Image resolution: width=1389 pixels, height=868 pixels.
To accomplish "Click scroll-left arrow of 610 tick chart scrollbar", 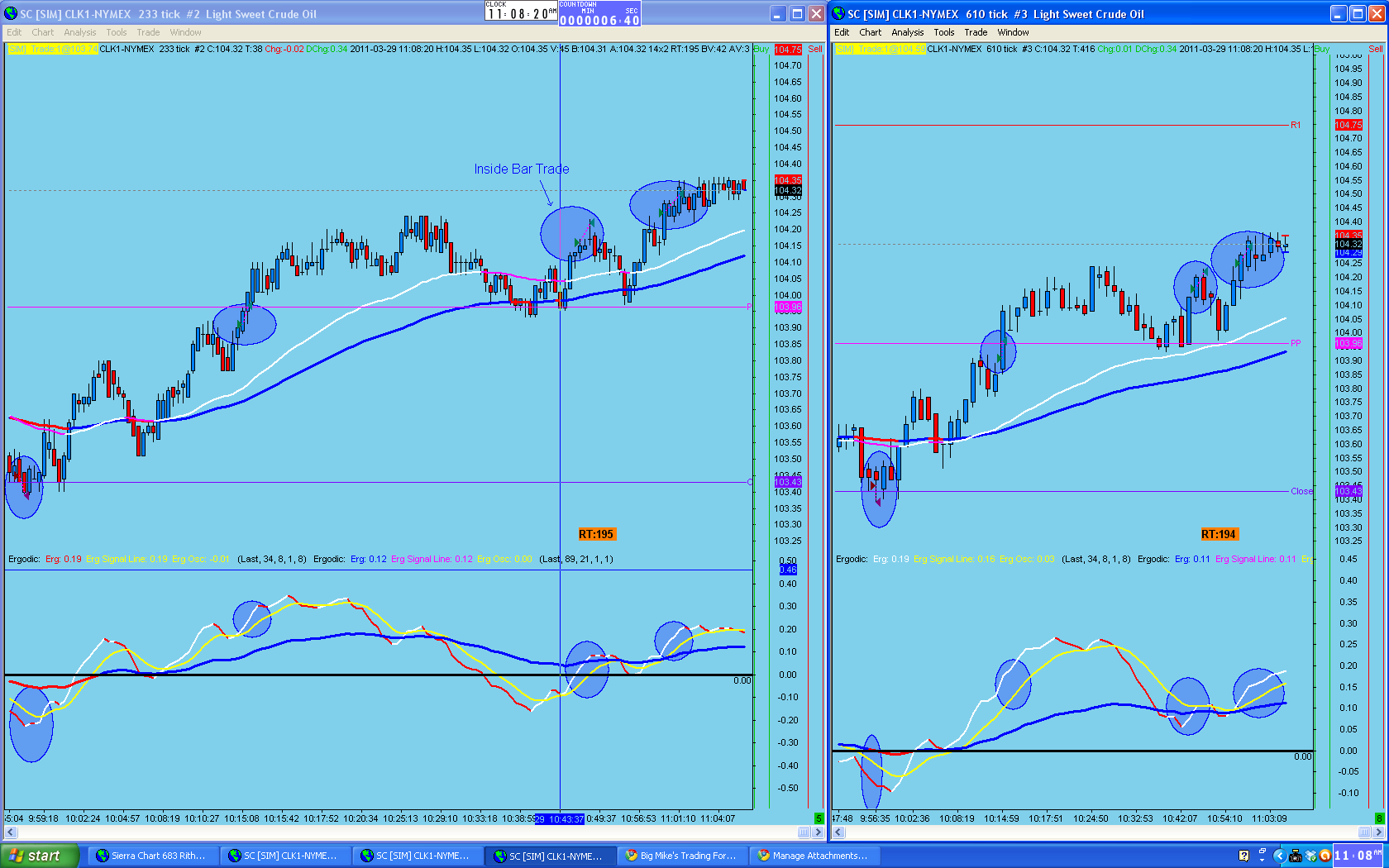I will click(x=838, y=832).
